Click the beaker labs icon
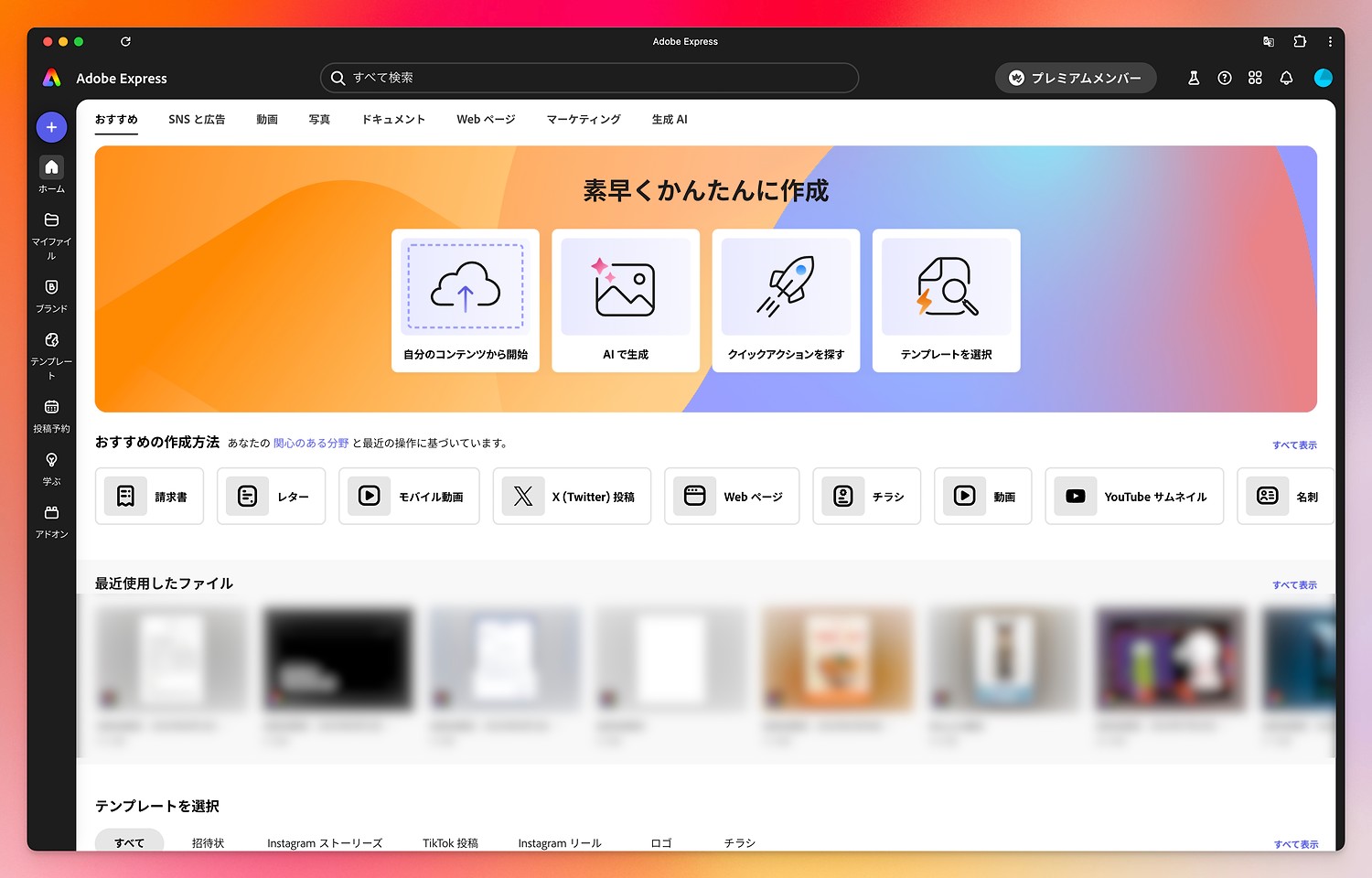This screenshot has width=1372, height=878. [1194, 79]
